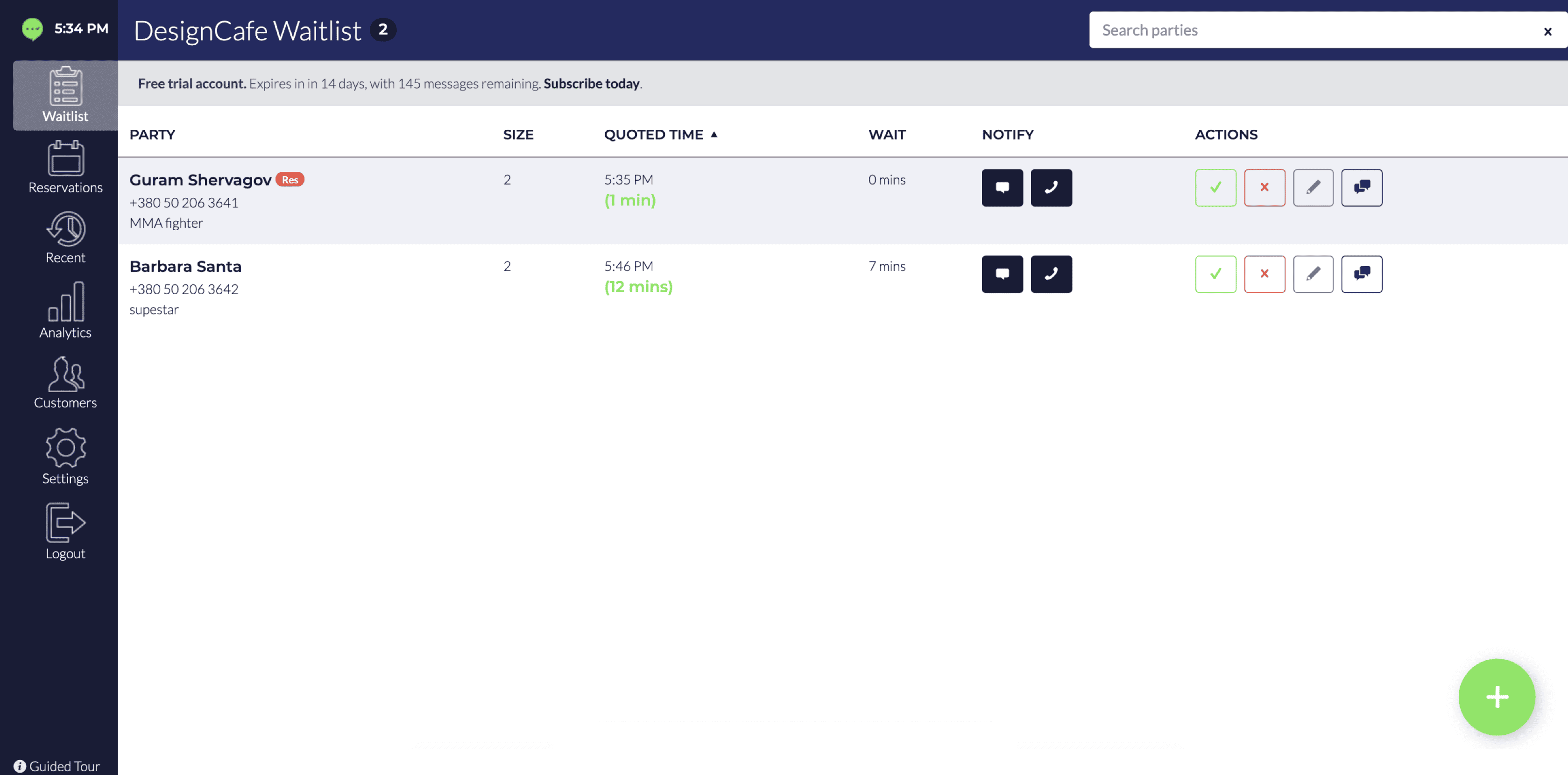This screenshot has height=775, width=1568.
Task: Remove Guram Shervagov using red X
Action: 1264,188
